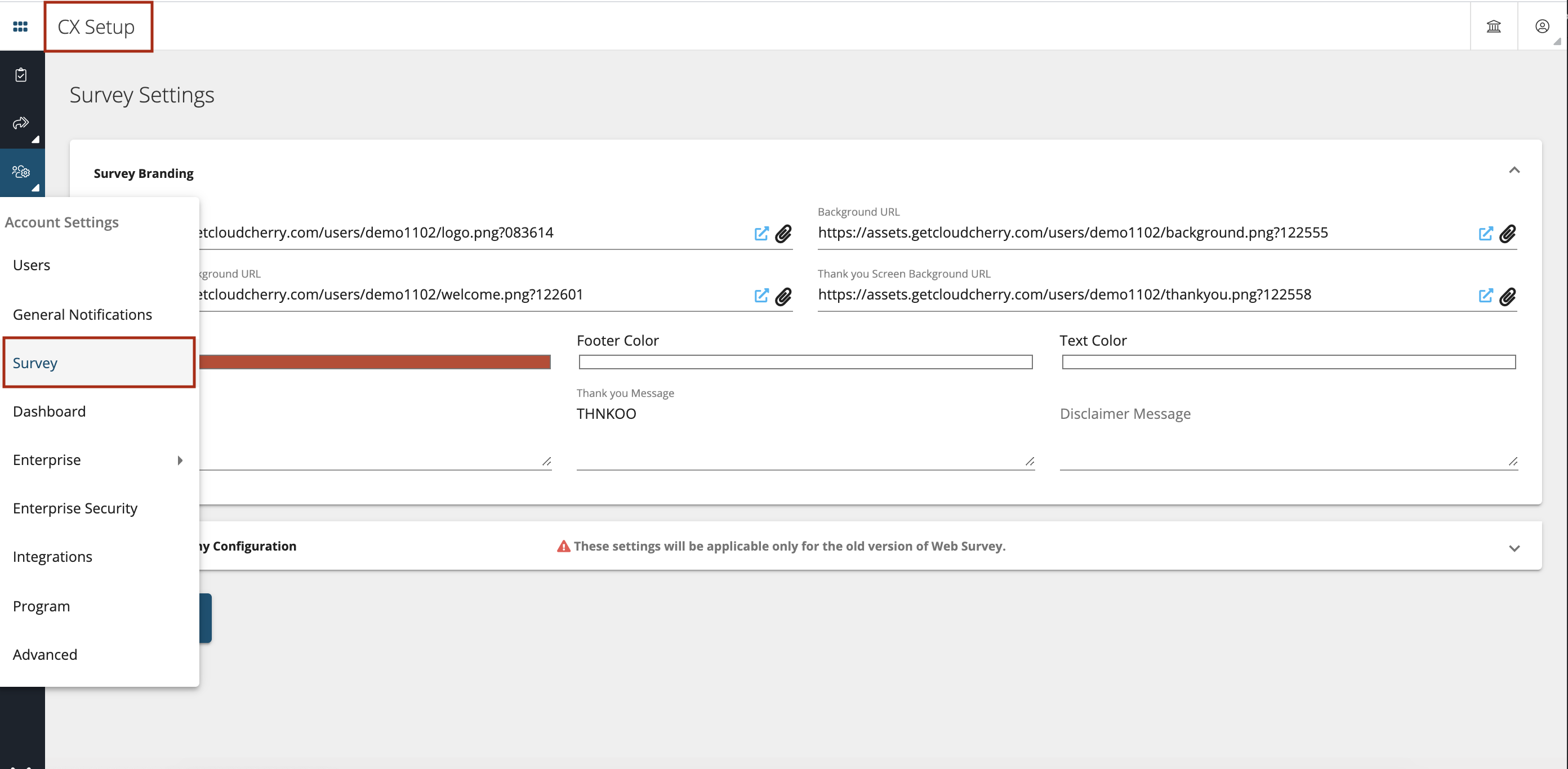Expand the Enterprise submenu arrow
1568x769 pixels.
(180, 460)
